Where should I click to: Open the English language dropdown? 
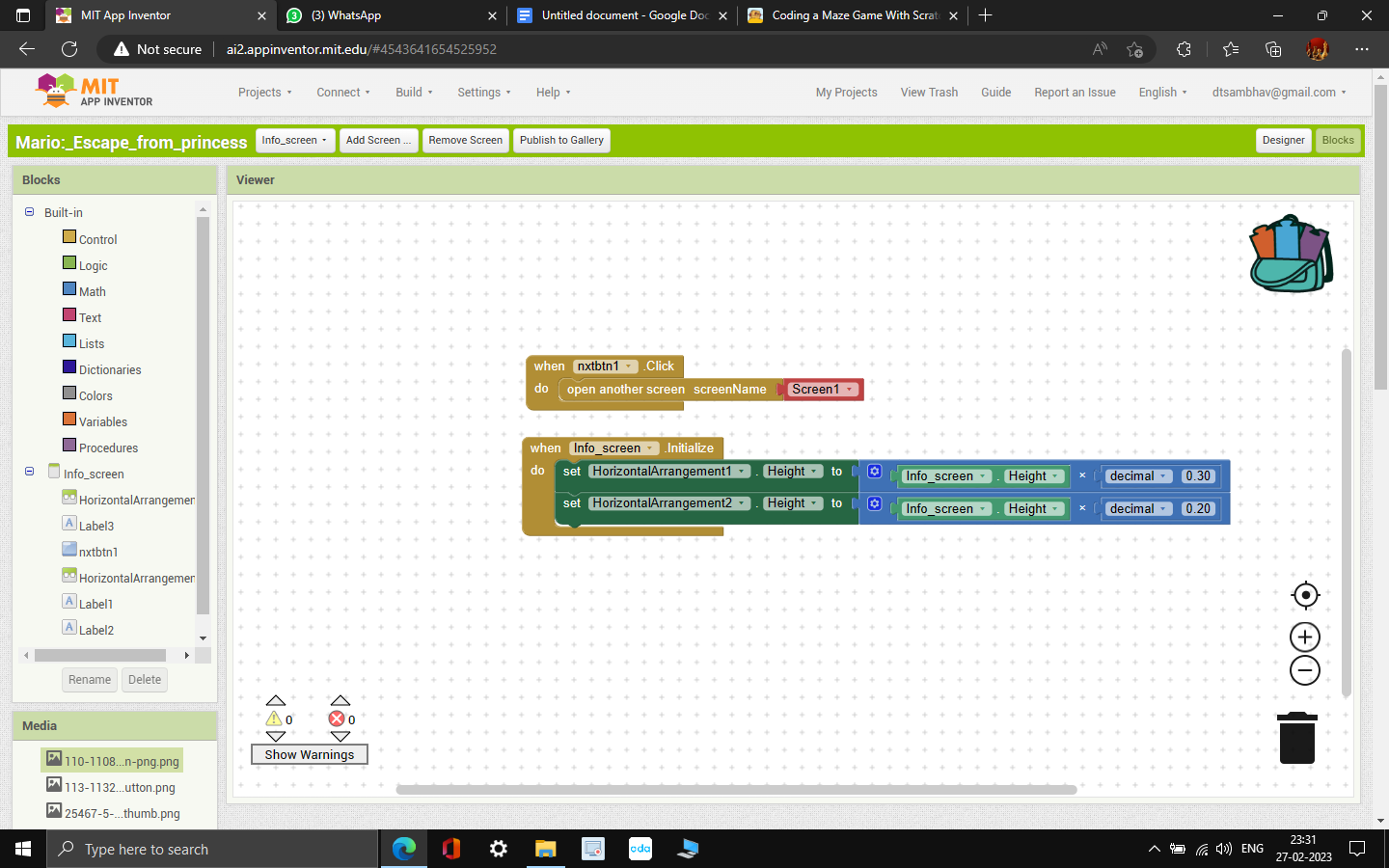point(1162,93)
